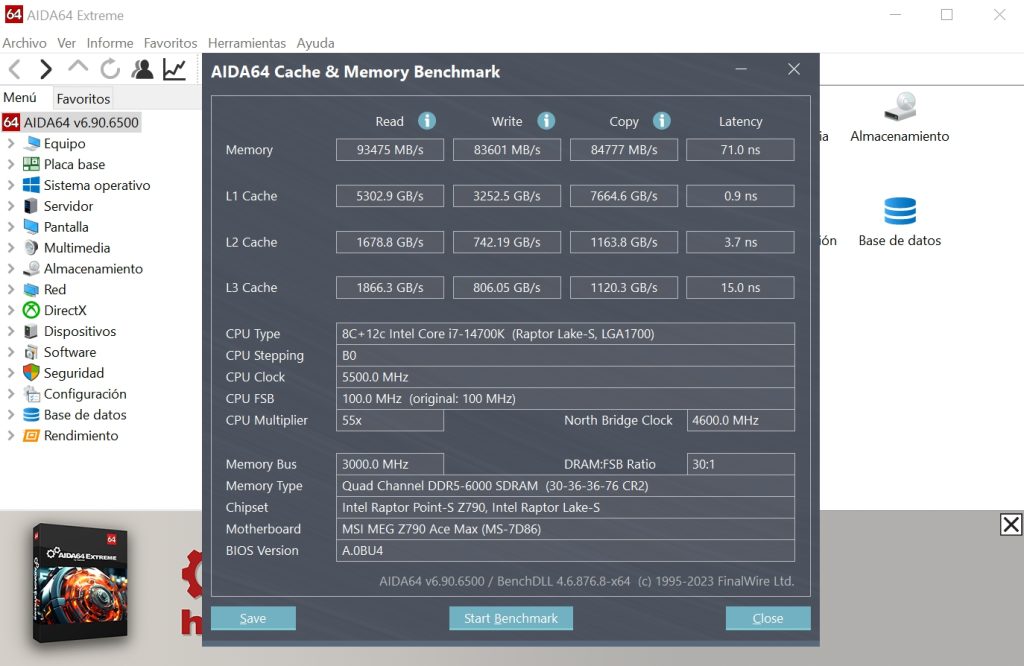The image size is (1024, 666).
Task: Click the back navigation arrow in toolbar
Action: 15,69
